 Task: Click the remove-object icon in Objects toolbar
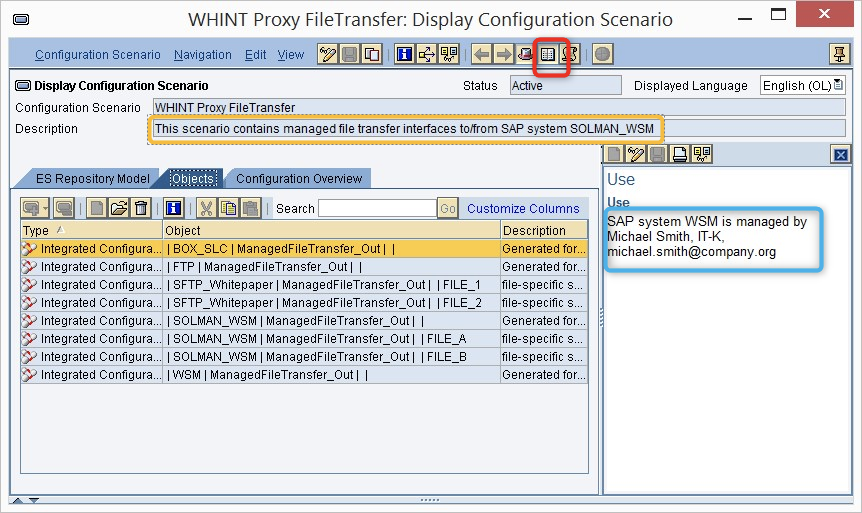(x=64, y=208)
